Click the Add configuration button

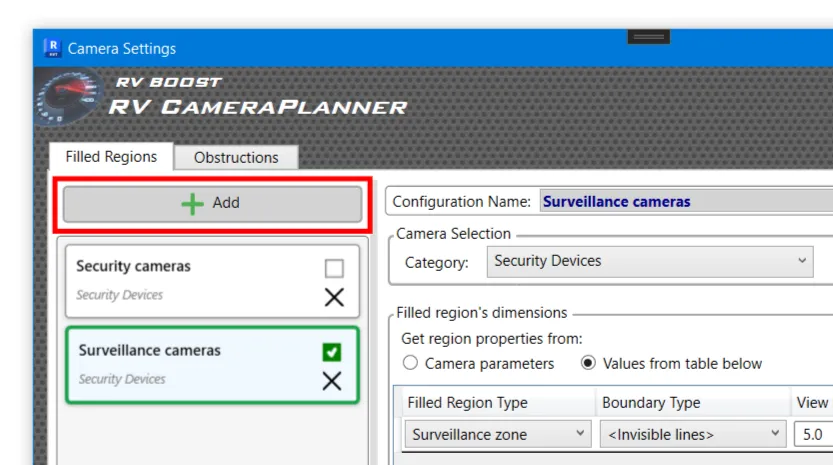pyautogui.click(x=212, y=203)
